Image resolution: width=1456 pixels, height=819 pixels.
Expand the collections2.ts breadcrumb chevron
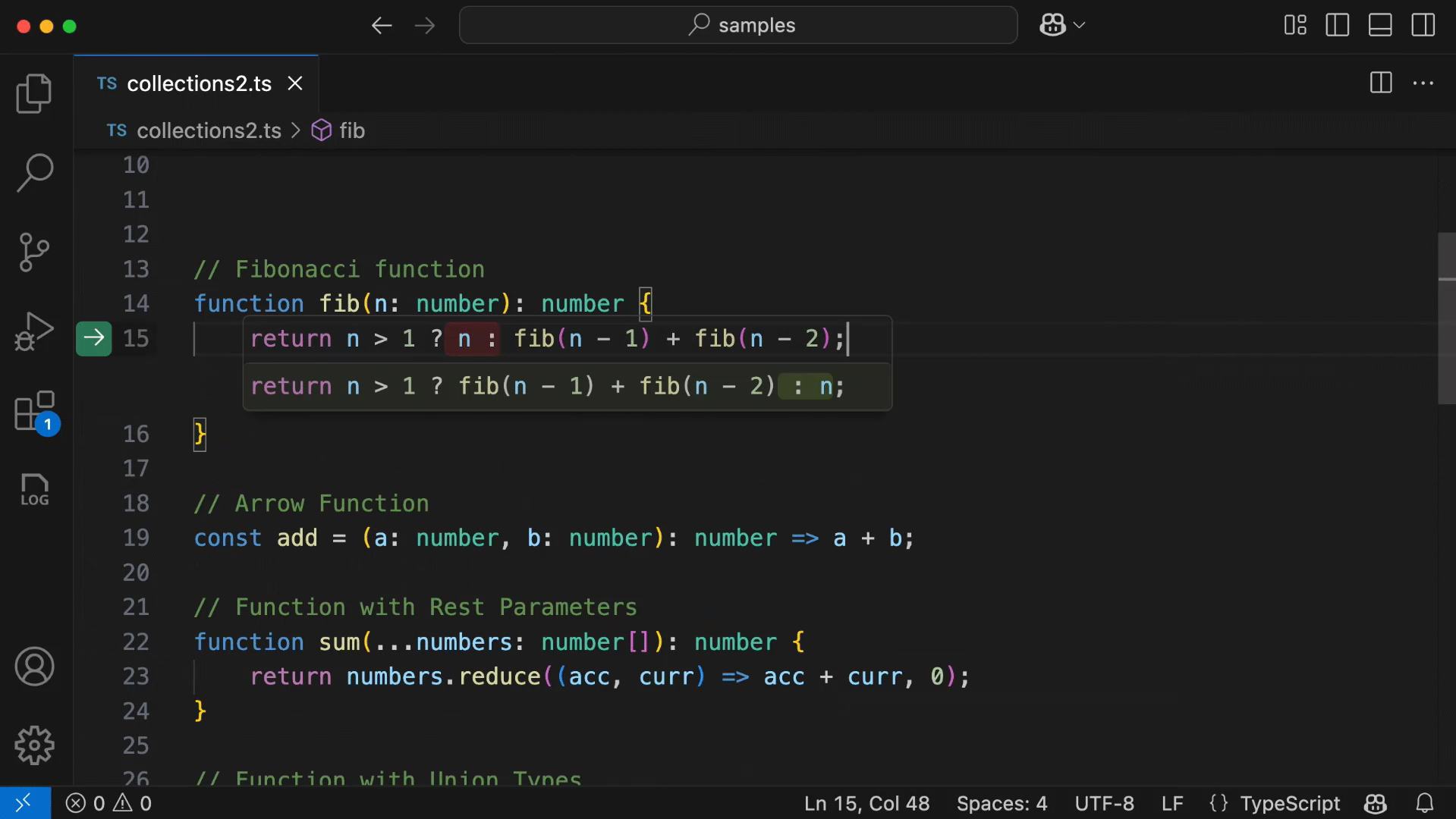pos(295,130)
